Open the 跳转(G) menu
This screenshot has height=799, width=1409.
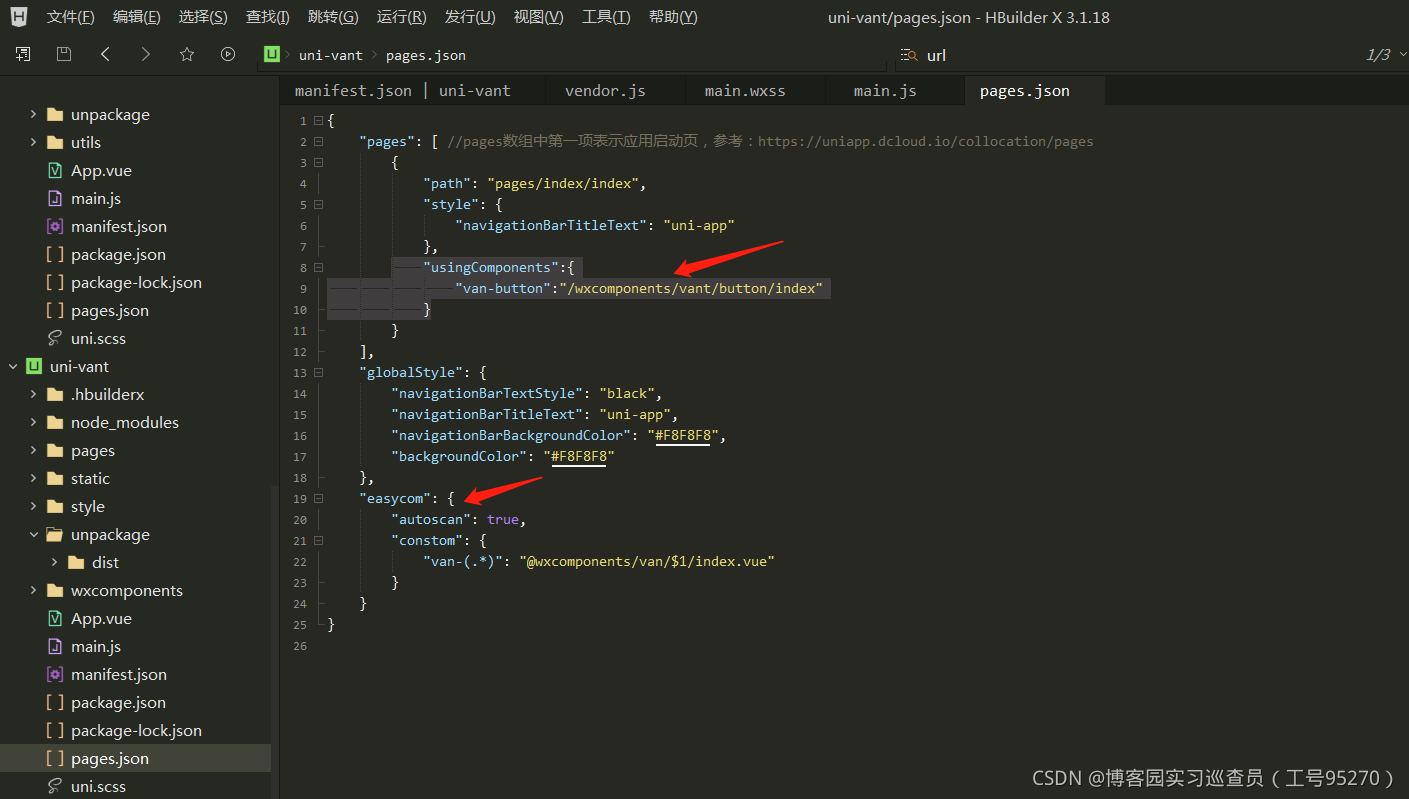coord(333,17)
